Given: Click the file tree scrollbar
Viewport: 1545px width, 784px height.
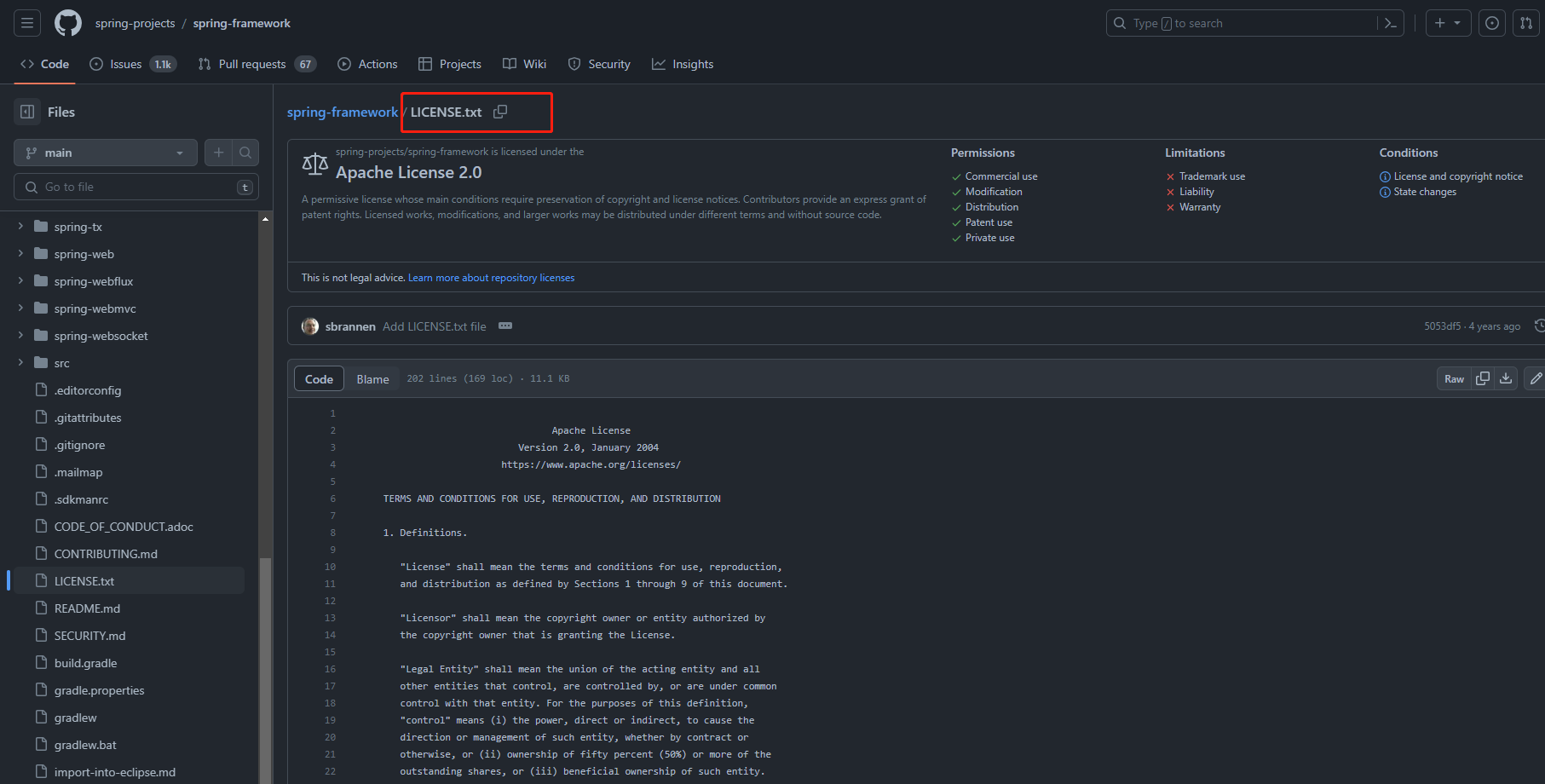Looking at the screenshot, I should (265, 670).
